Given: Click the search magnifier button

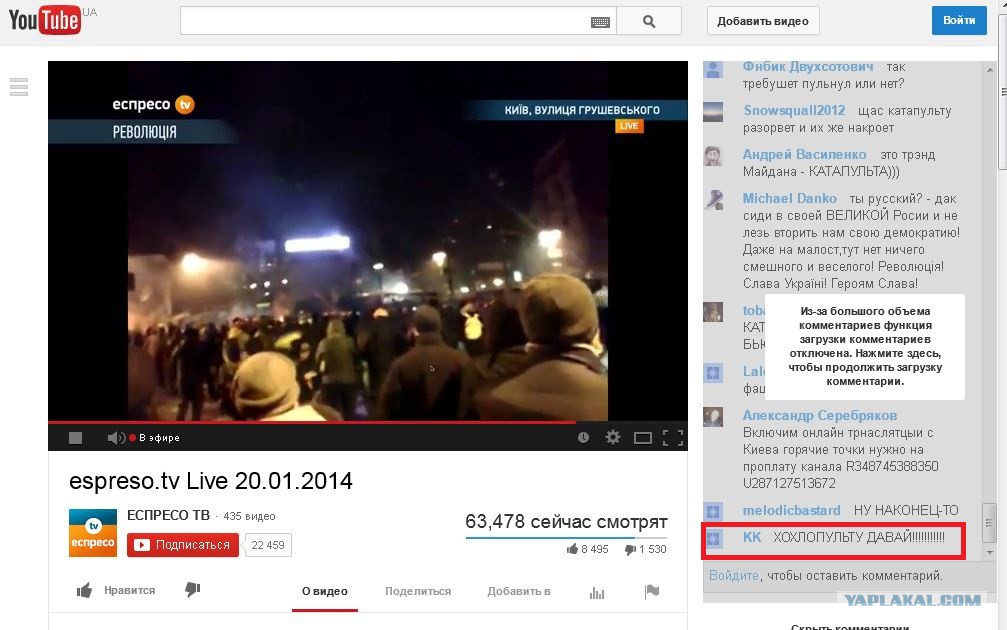Looking at the screenshot, I should [x=649, y=21].
